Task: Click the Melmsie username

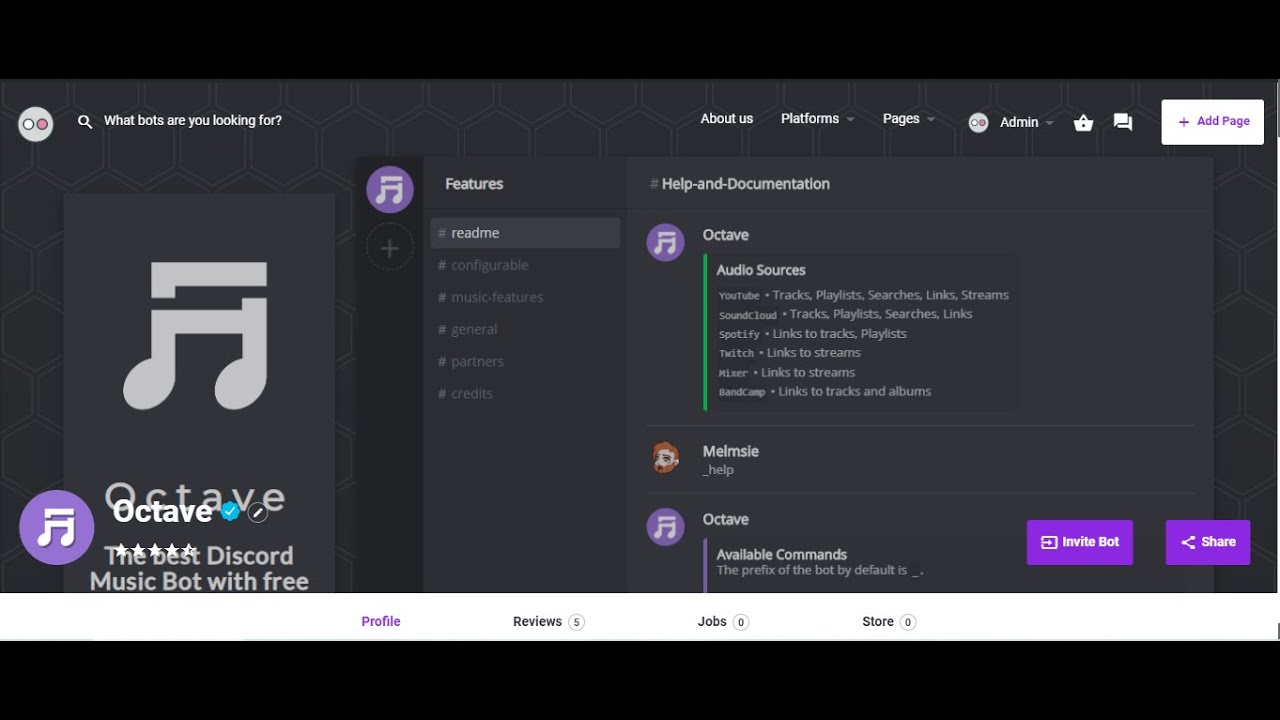Action: (x=731, y=451)
